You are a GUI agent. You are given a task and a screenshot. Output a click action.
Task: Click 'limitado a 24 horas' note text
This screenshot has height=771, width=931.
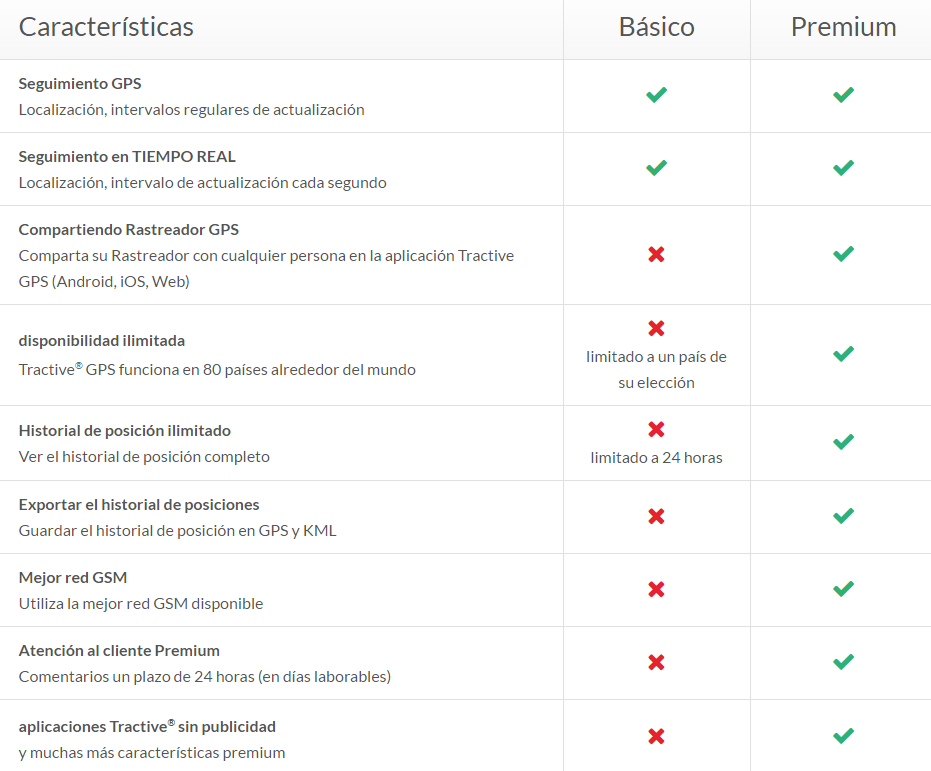pos(656,458)
